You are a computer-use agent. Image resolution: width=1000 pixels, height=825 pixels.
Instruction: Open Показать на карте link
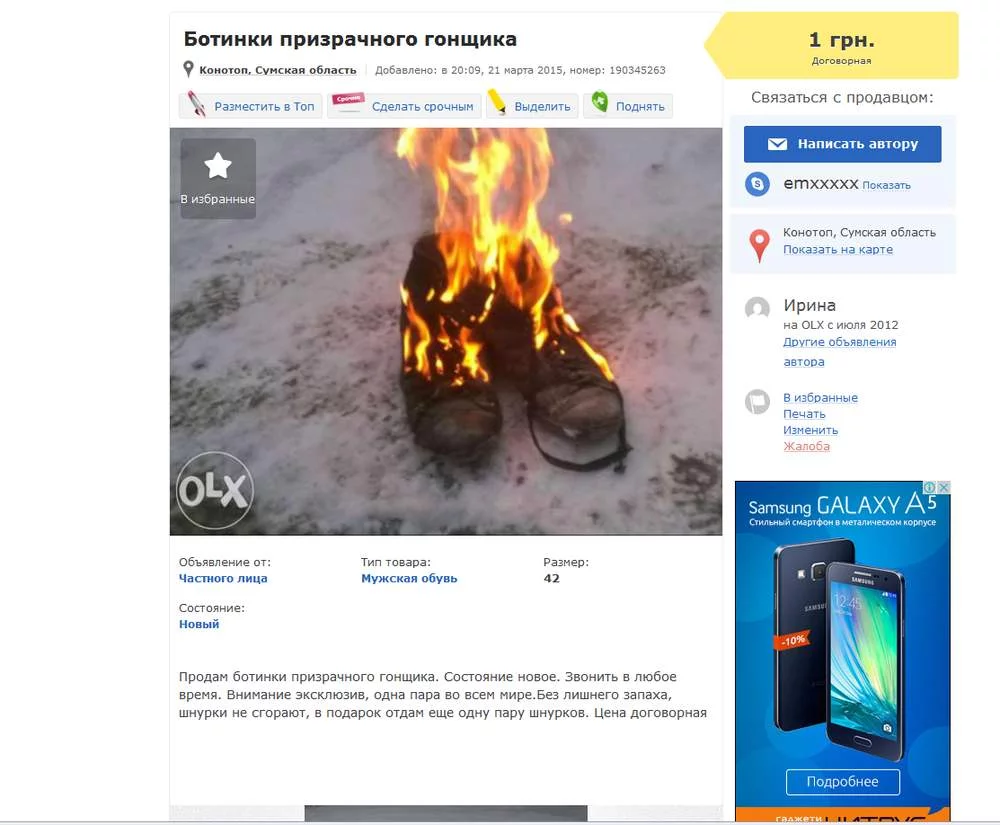tap(837, 249)
